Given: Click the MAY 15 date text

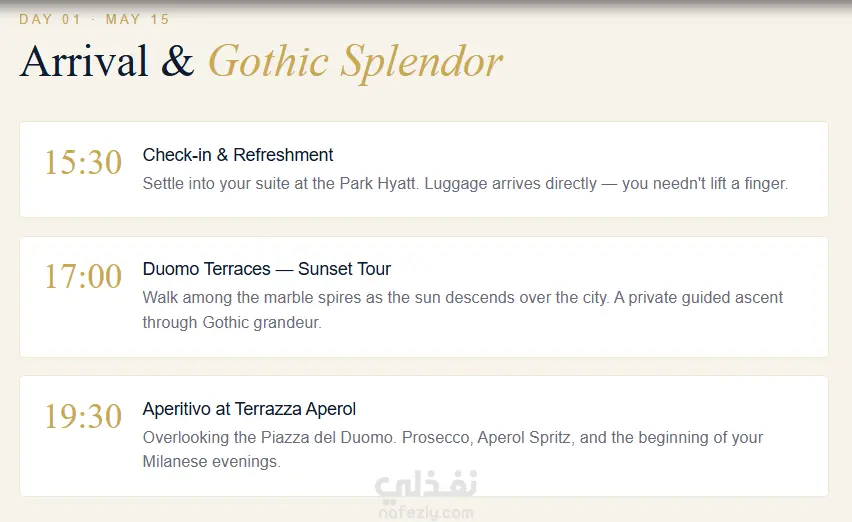Looking at the screenshot, I should (137, 20).
